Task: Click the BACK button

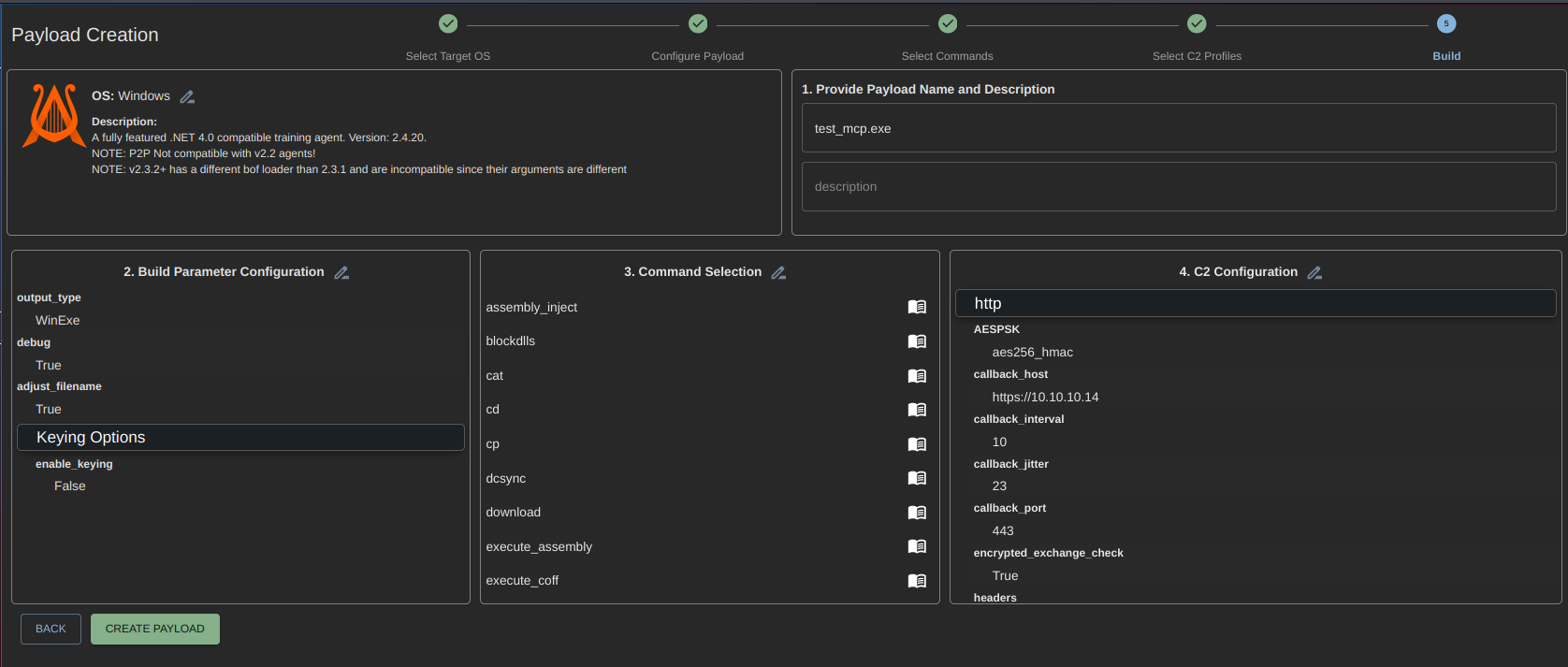Action: tap(51, 629)
